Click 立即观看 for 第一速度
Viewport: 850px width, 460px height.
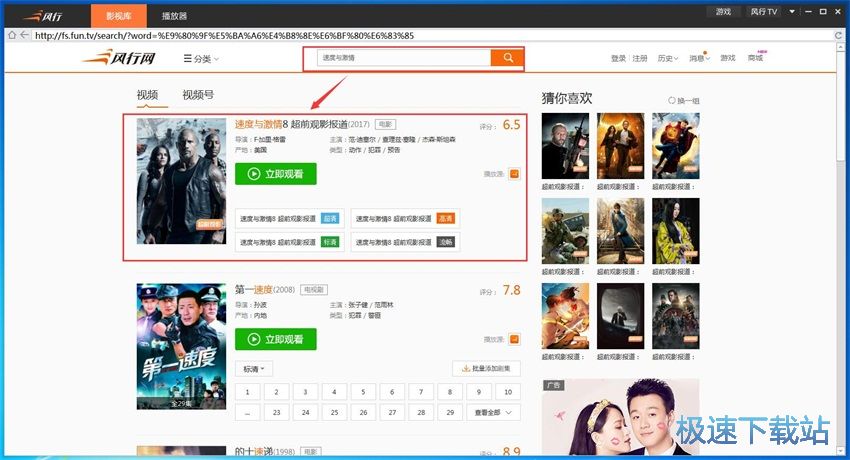tap(275, 339)
